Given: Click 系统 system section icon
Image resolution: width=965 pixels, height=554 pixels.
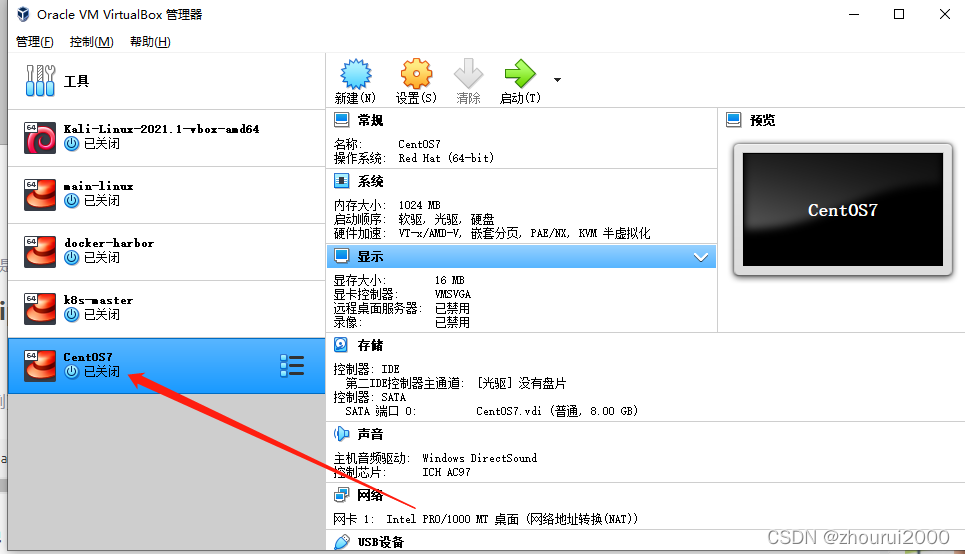Looking at the screenshot, I should point(342,181).
